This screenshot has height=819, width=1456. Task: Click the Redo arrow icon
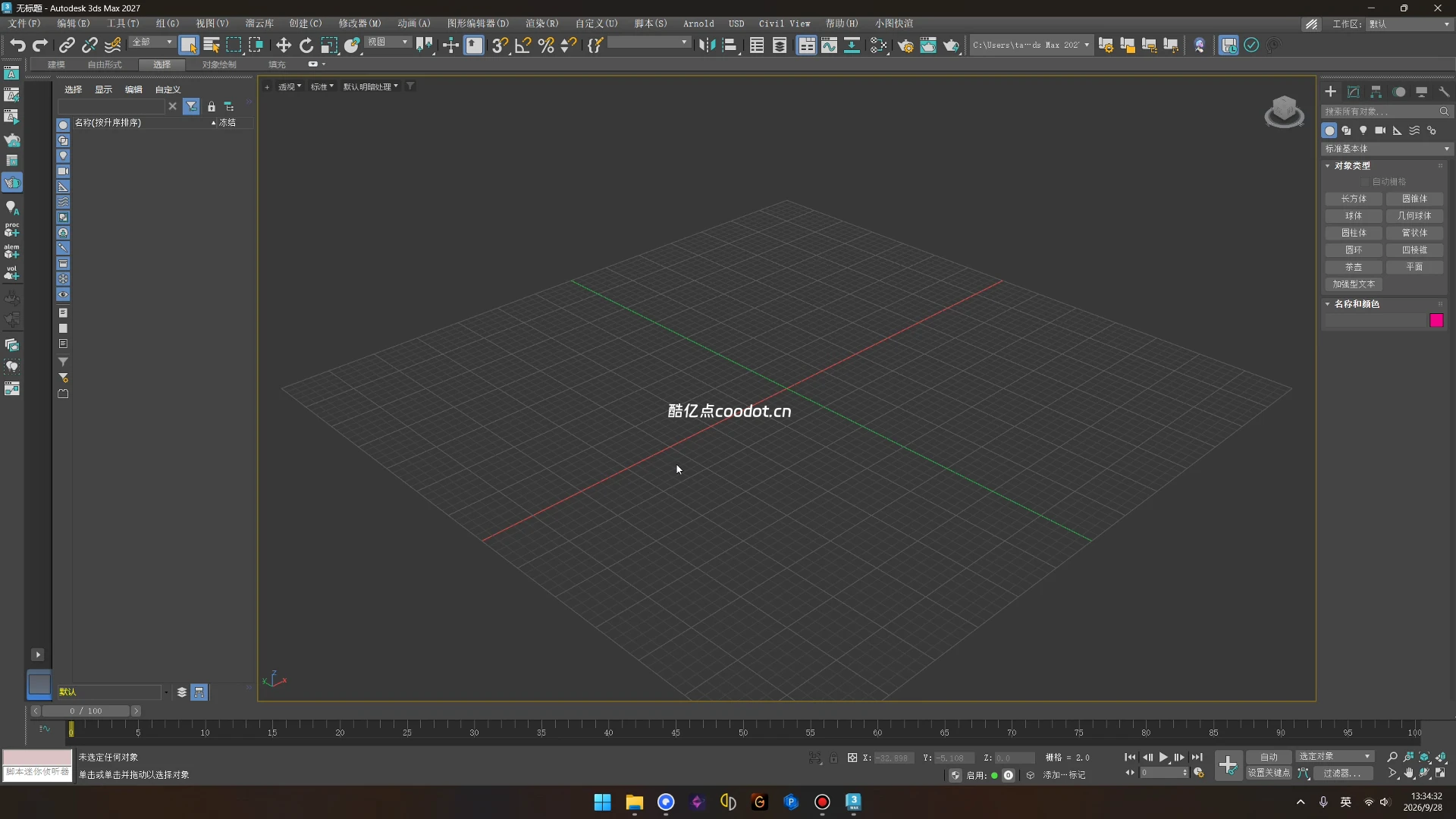pos(40,45)
